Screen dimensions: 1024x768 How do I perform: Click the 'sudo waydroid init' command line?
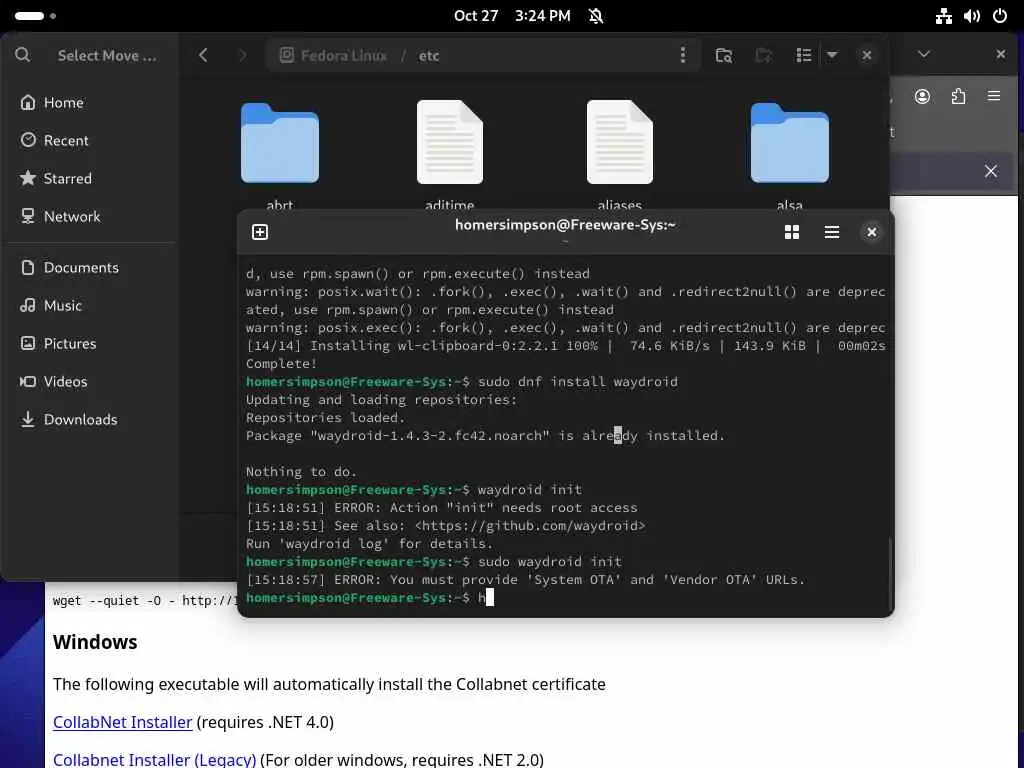[550, 562]
